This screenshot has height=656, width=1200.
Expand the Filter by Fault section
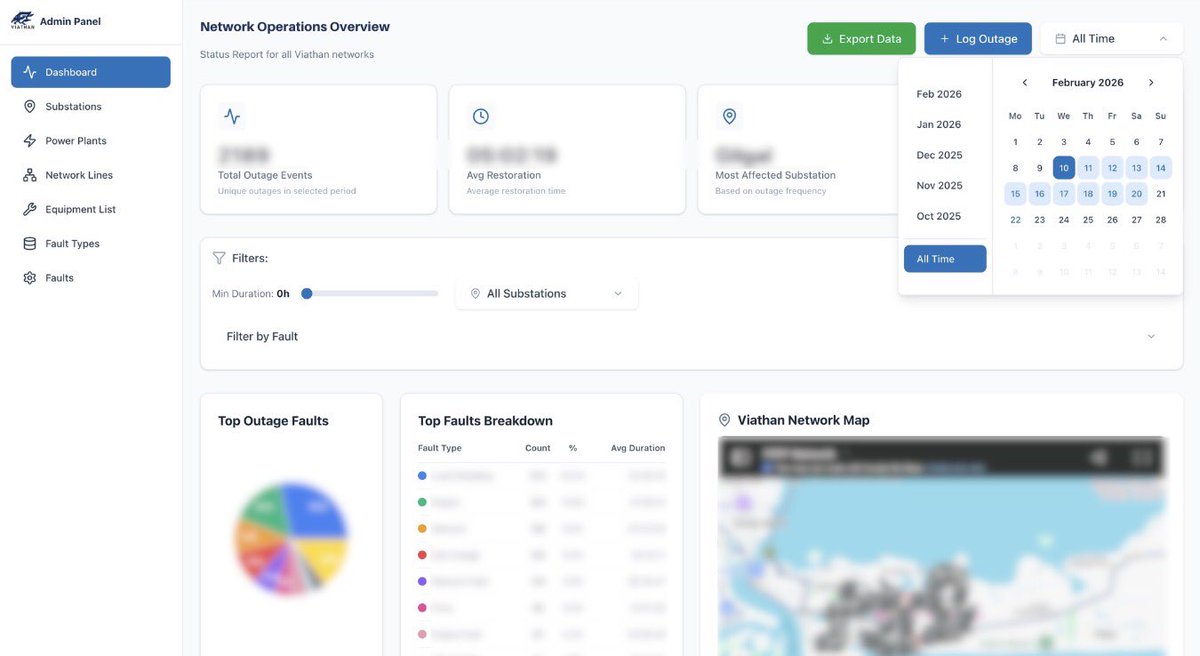(691, 336)
